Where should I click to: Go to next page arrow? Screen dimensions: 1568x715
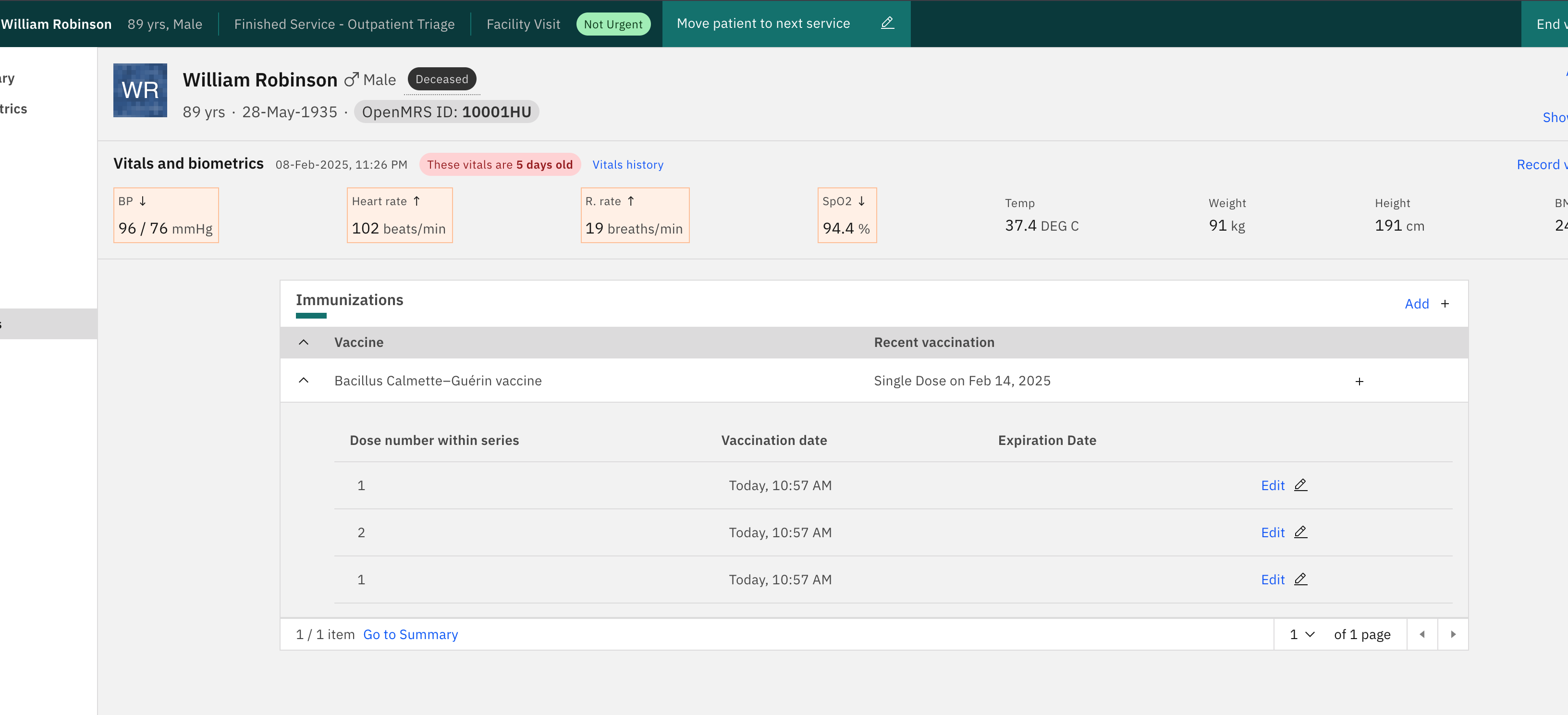1453,634
